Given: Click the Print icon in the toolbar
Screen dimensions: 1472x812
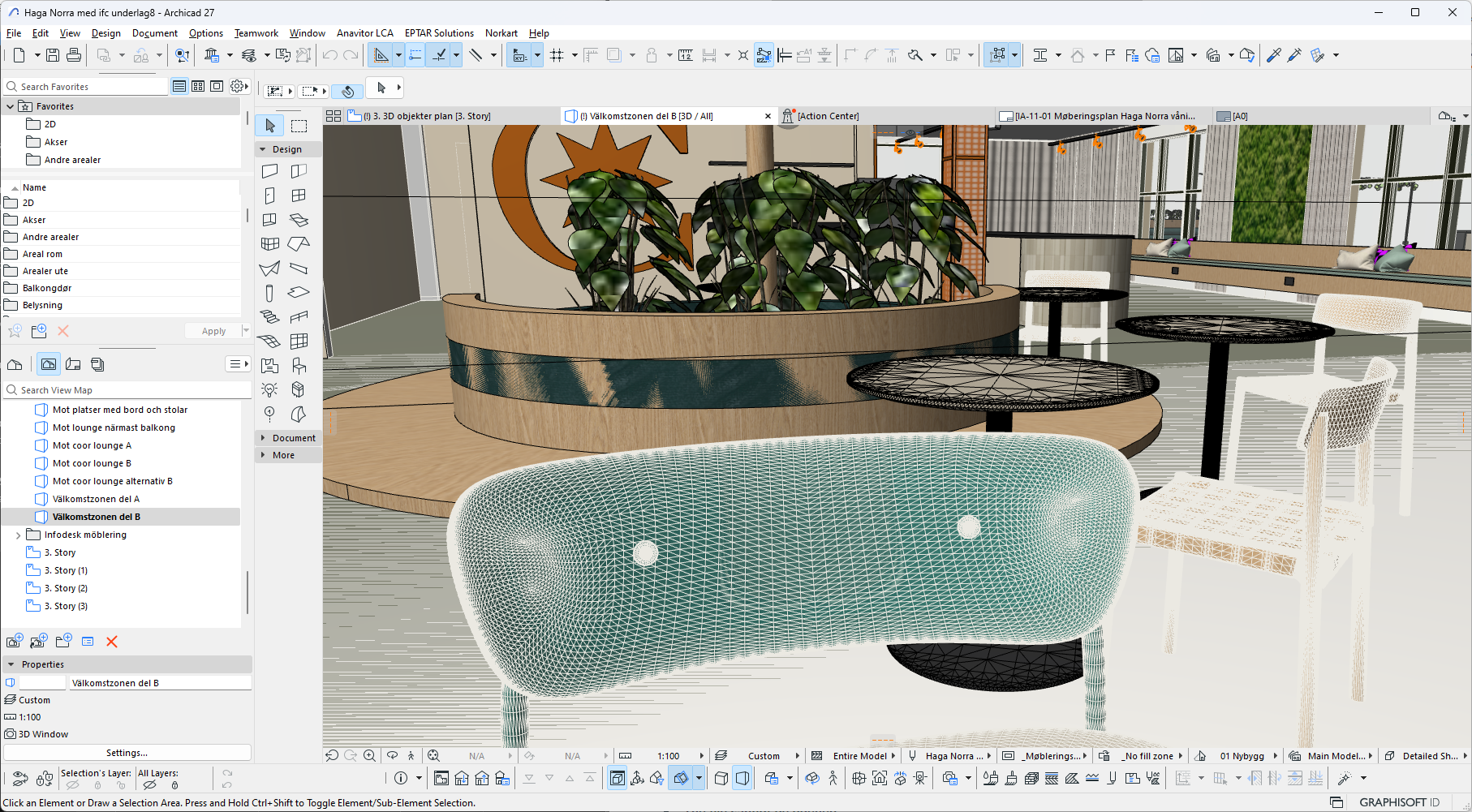Looking at the screenshot, I should [74, 55].
